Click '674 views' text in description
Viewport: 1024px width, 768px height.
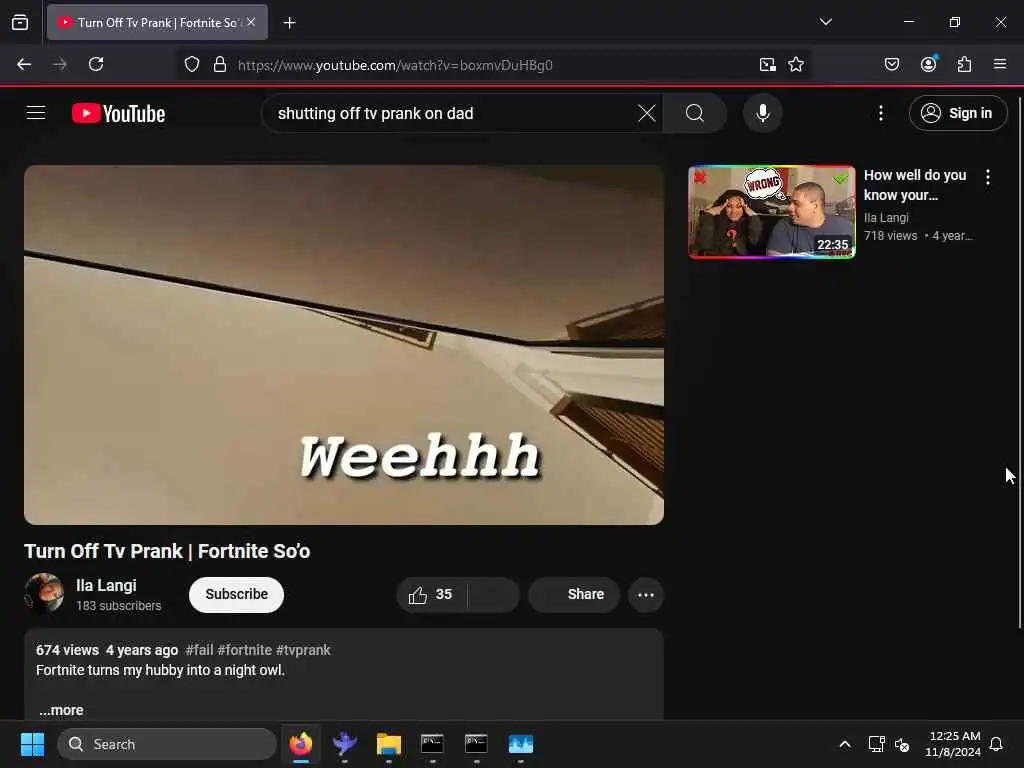pos(67,650)
